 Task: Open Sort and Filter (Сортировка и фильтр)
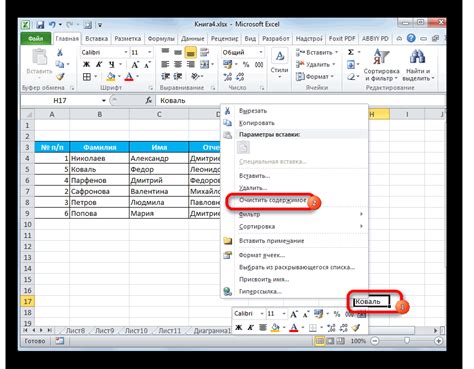click(x=381, y=65)
